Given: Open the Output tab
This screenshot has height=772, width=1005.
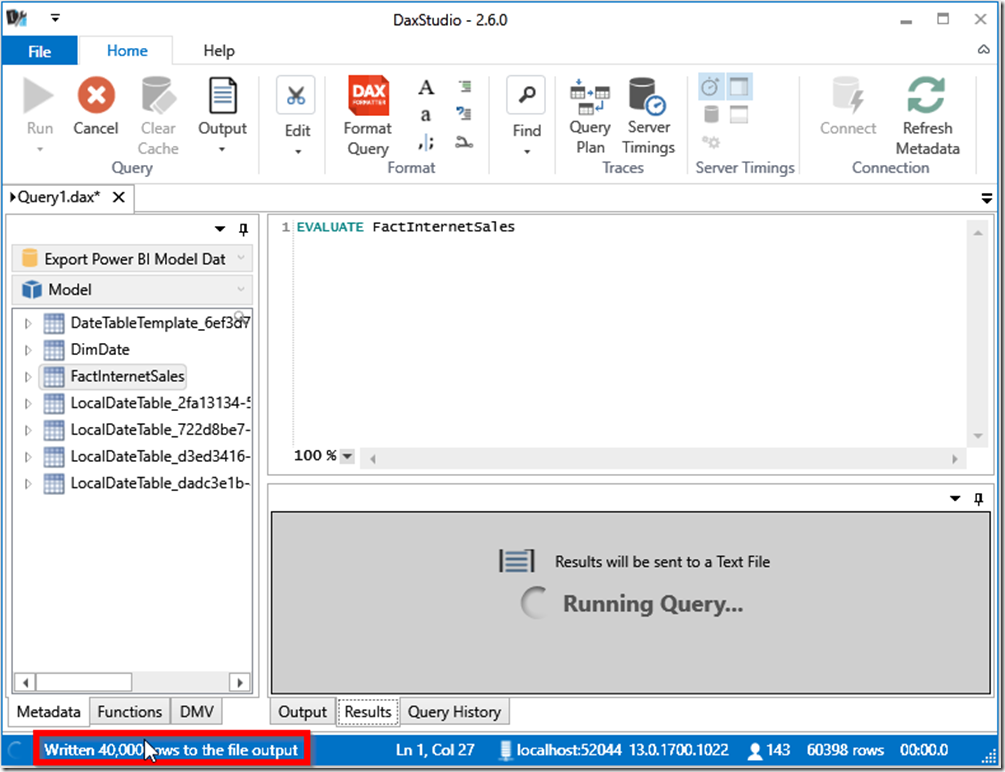Looking at the screenshot, I should click(x=302, y=712).
